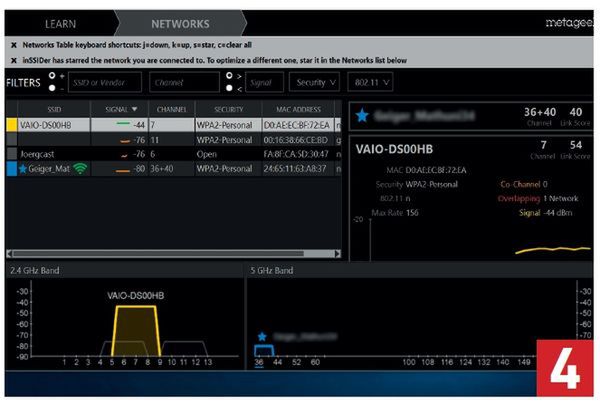Screen dimensions: 600x404
Task: Click the Co-Channel 0 label
Action: click(524, 184)
